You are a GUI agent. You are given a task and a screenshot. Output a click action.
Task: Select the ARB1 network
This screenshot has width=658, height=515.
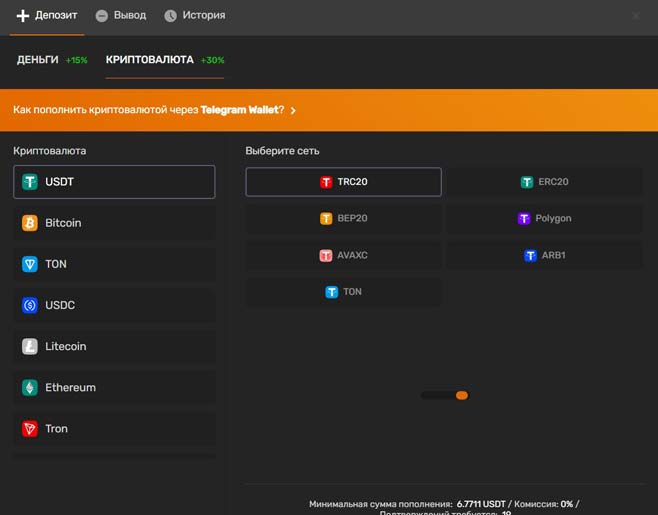pos(543,255)
